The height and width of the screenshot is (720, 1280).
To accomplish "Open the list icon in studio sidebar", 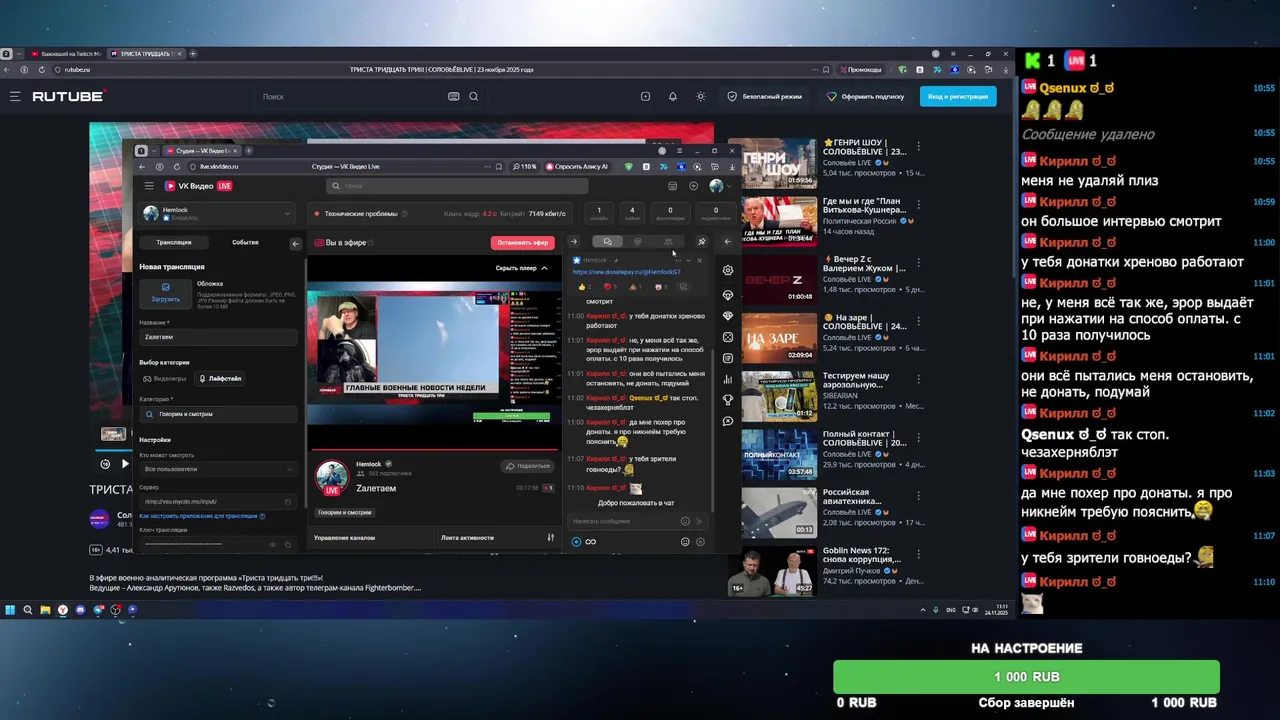I will tap(728, 358).
